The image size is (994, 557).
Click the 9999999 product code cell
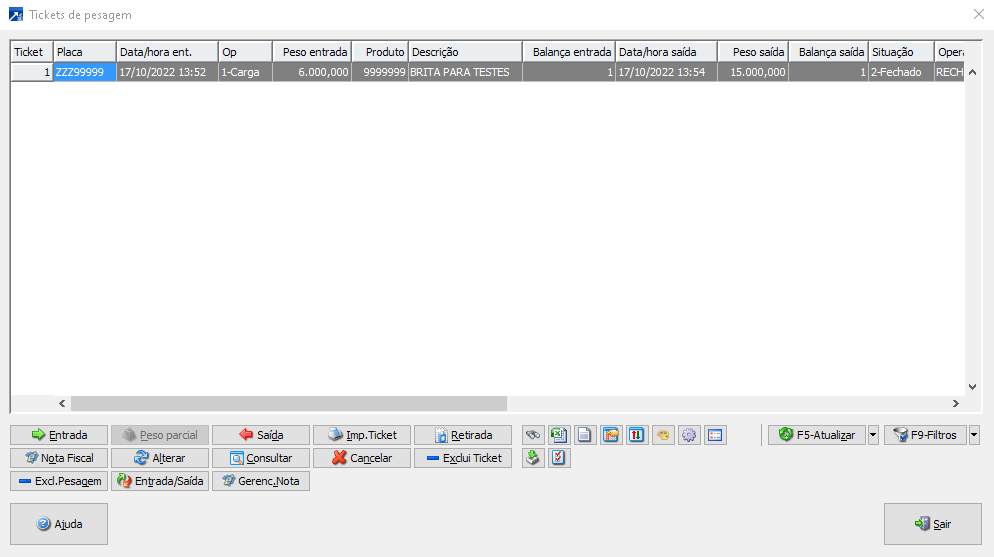pyautogui.click(x=380, y=72)
